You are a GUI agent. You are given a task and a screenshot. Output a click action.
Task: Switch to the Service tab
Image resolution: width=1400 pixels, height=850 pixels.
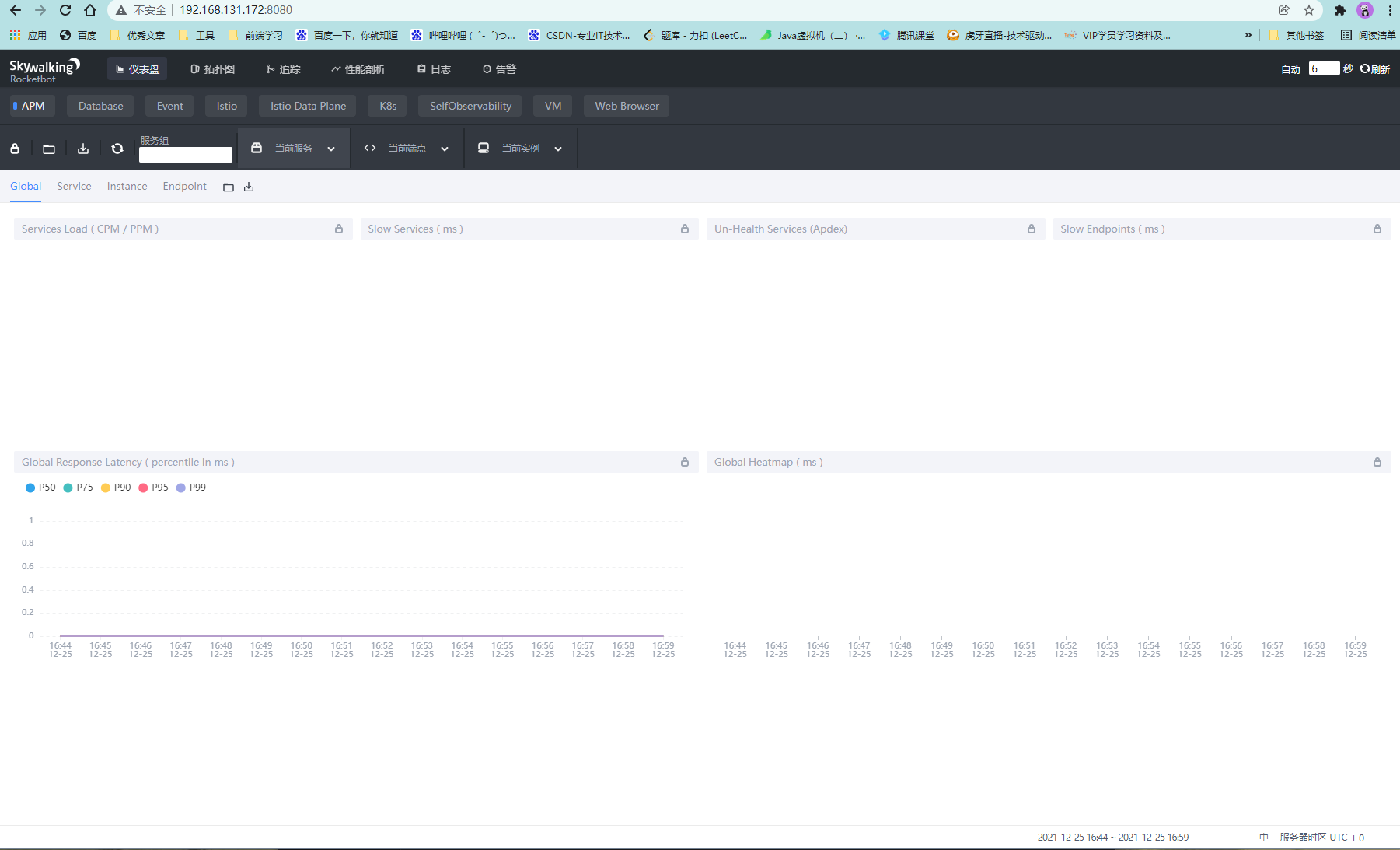click(74, 186)
